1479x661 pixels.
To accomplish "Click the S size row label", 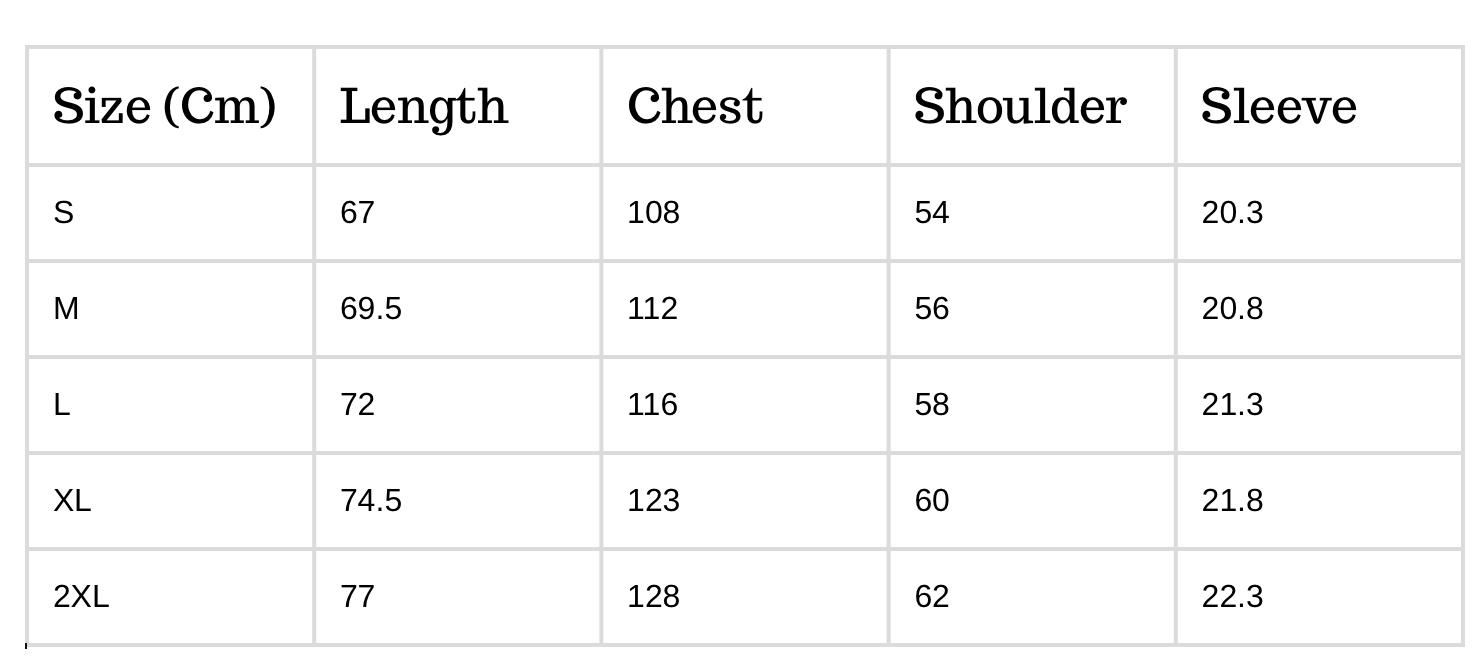I will [x=63, y=212].
